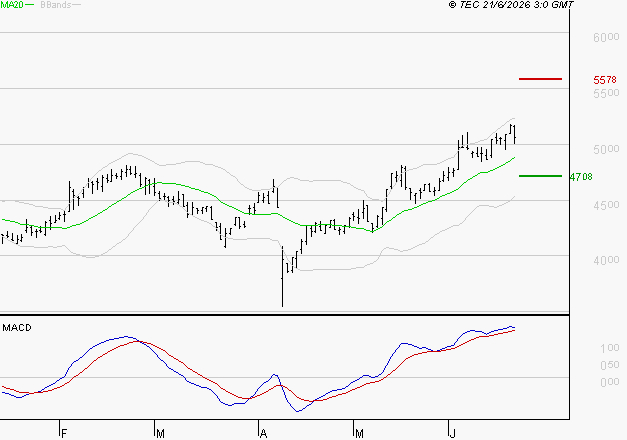627x440 pixels.
Task: Select the 5000 price axis label
Action: point(606,149)
